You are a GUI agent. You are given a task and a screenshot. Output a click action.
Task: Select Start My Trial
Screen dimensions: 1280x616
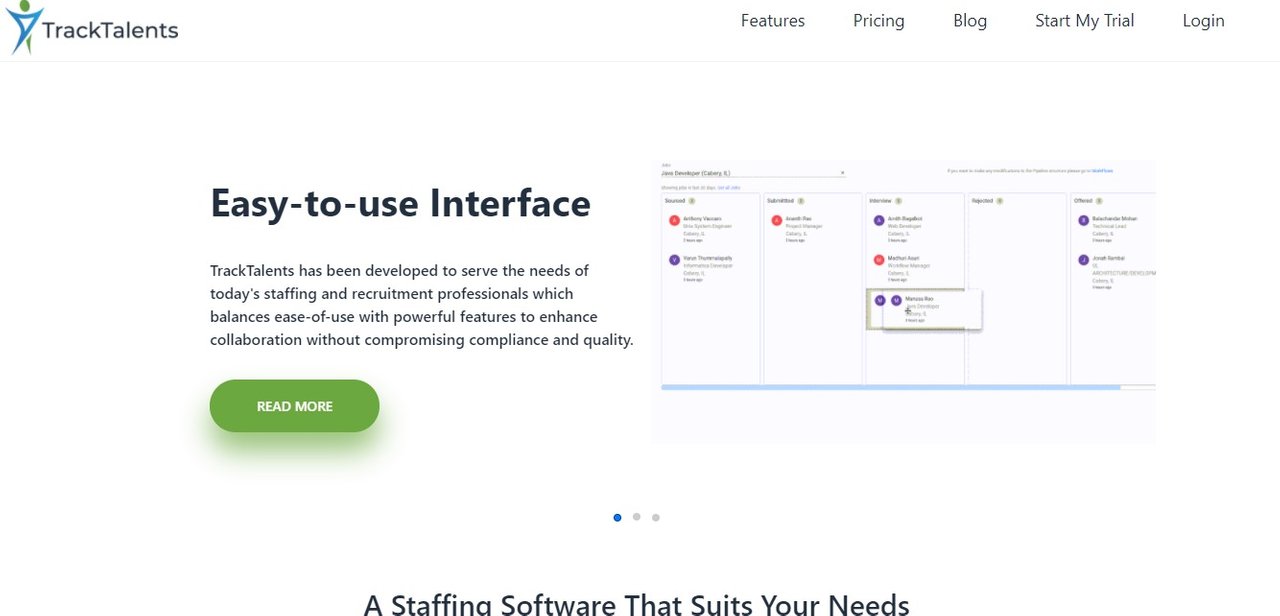[x=1084, y=21]
